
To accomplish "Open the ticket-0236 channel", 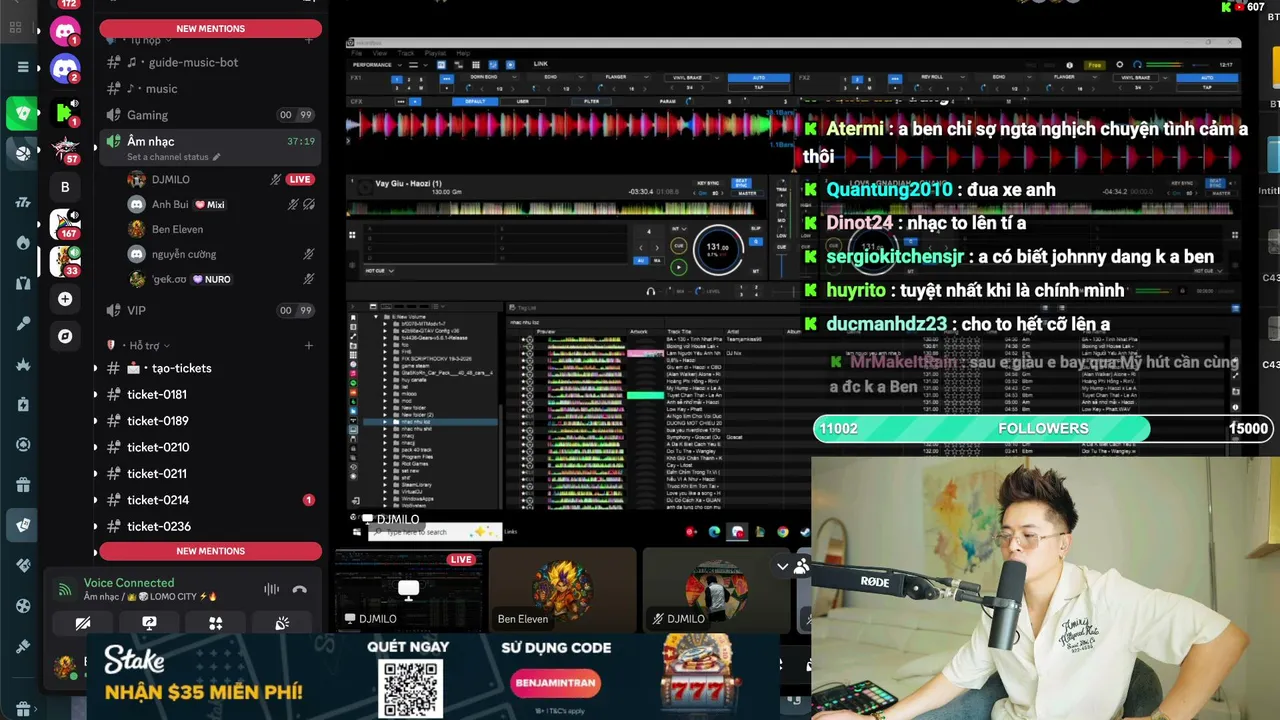I will coord(210,526).
